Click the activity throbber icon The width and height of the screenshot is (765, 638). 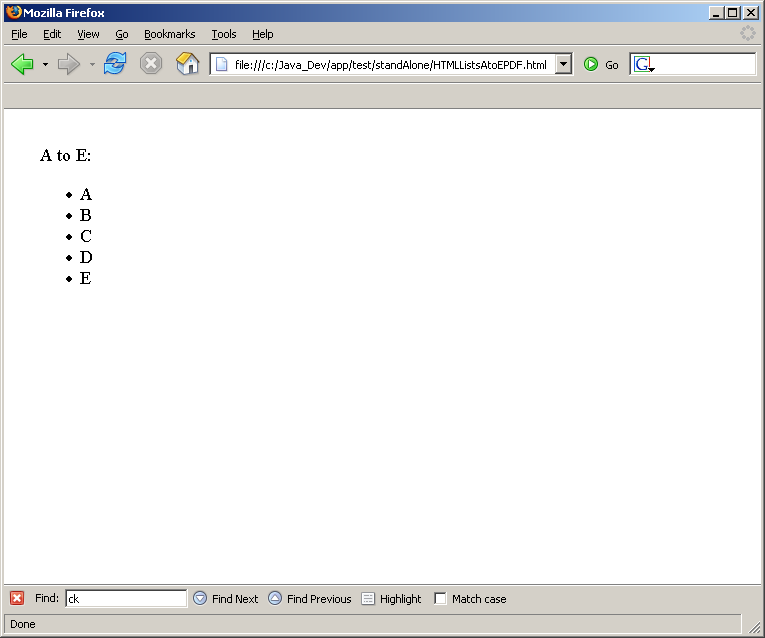point(747,33)
